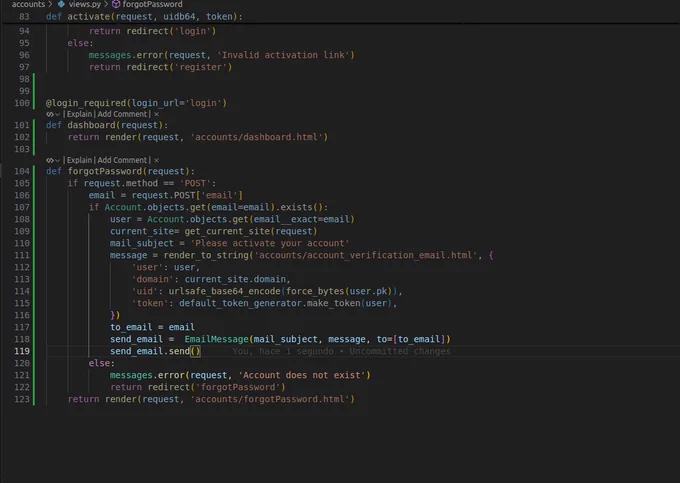This screenshot has height=483, width=680.
Task: Click the forgotPassword symbol icon in breadcrumb
Action: (x=116, y=4)
